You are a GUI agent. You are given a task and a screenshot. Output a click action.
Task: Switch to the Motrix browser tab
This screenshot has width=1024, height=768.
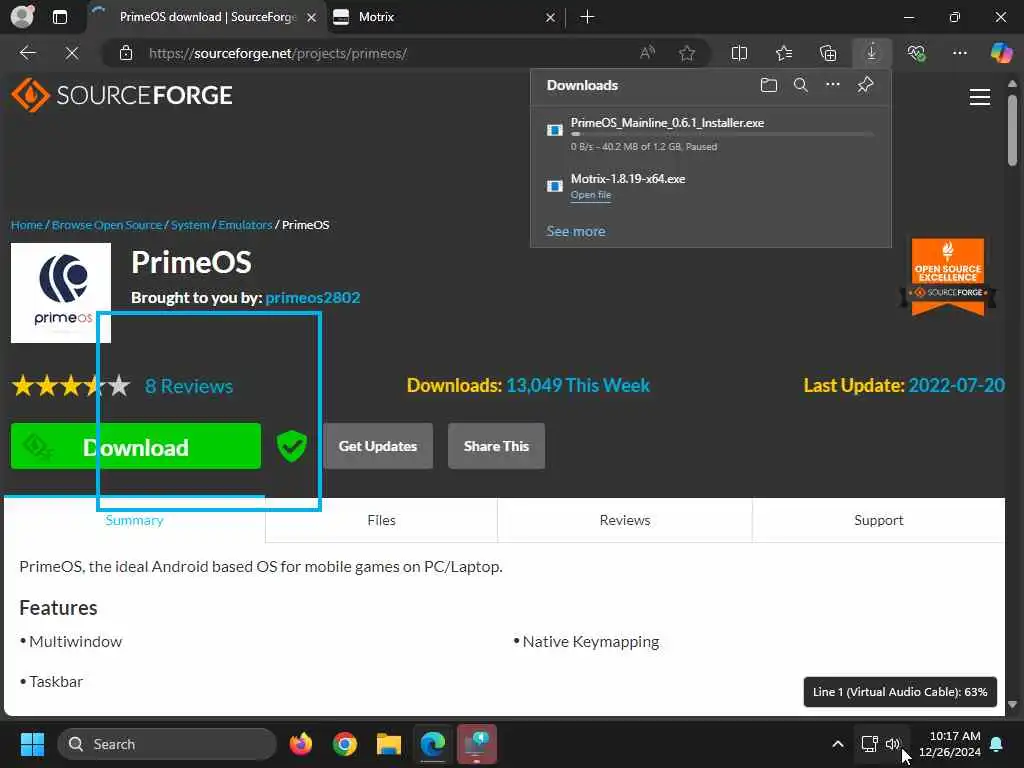(x=444, y=17)
